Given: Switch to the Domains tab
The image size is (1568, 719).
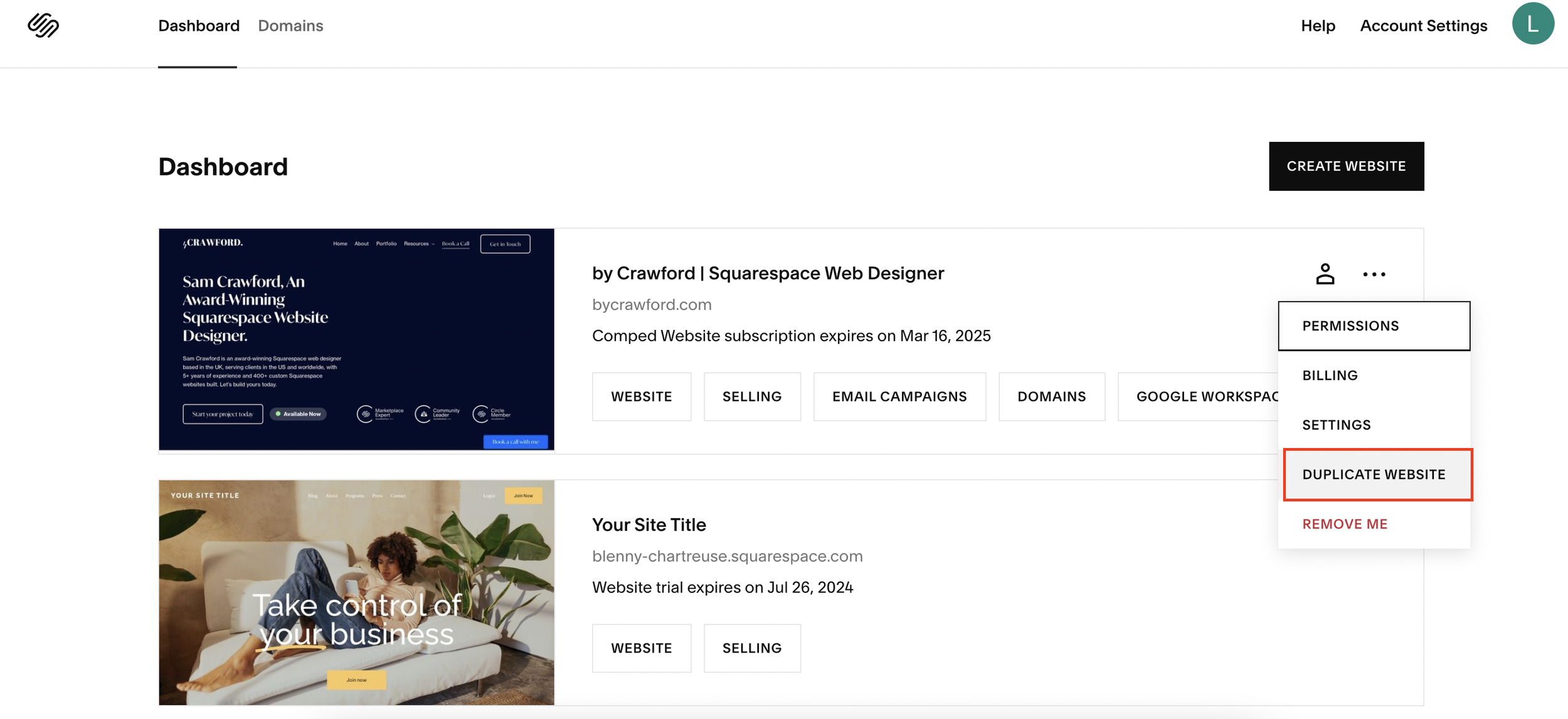Looking at the screenshot, I should (x=290, y=26).
